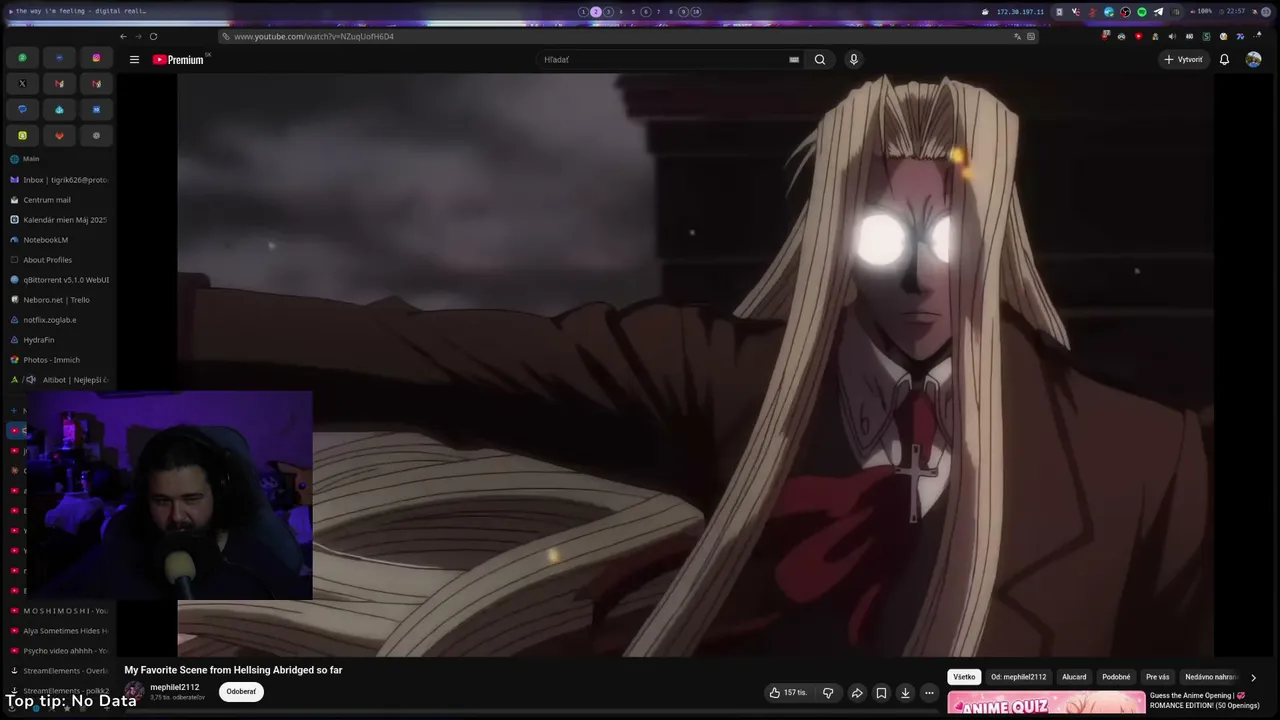The height and width of the screenshot is (720, 1280).
Task: Click the YouTube search magnifier button
Action: (x=820, y=60)
